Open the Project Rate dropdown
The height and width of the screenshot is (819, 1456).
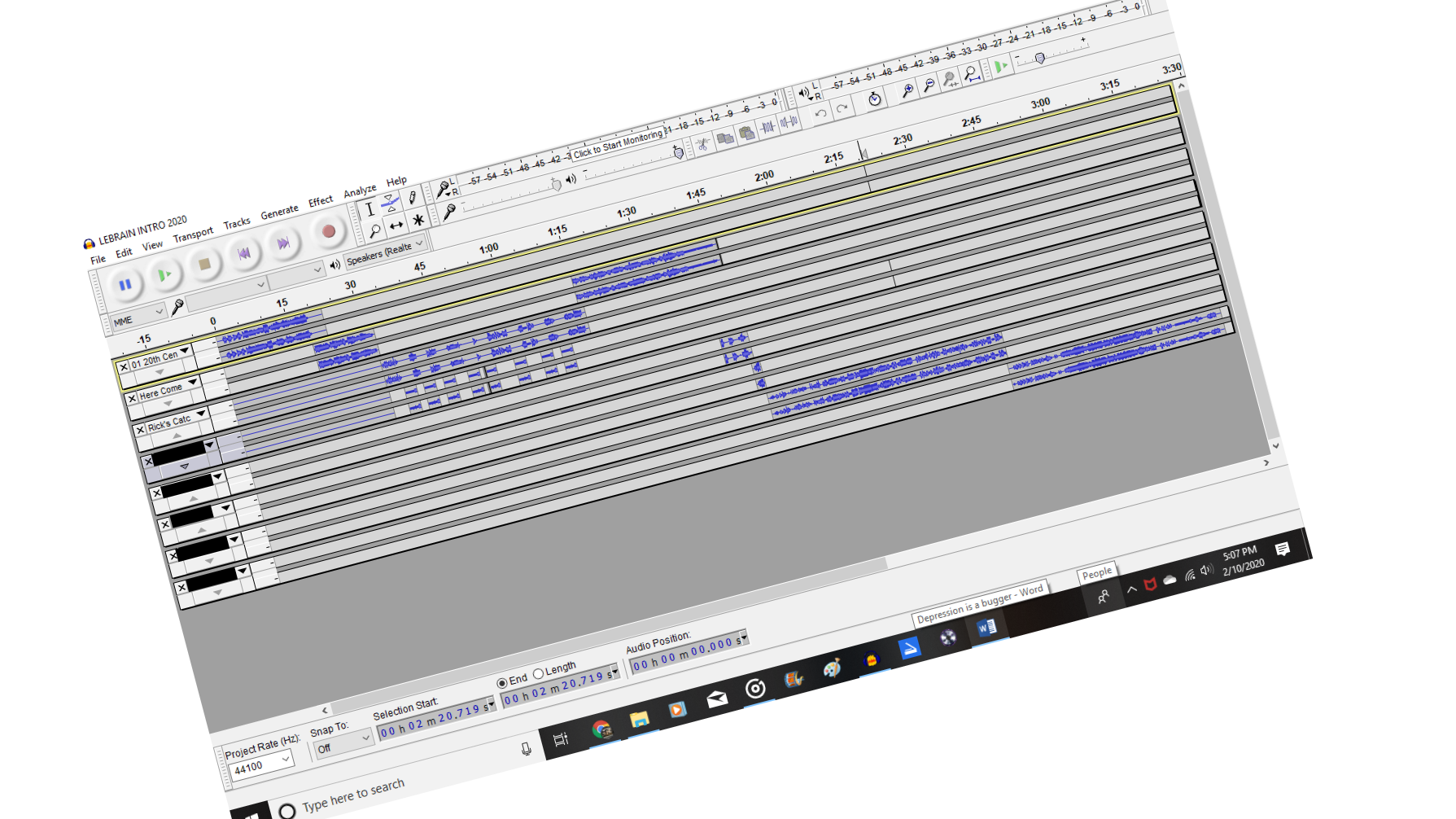(261, 764)
